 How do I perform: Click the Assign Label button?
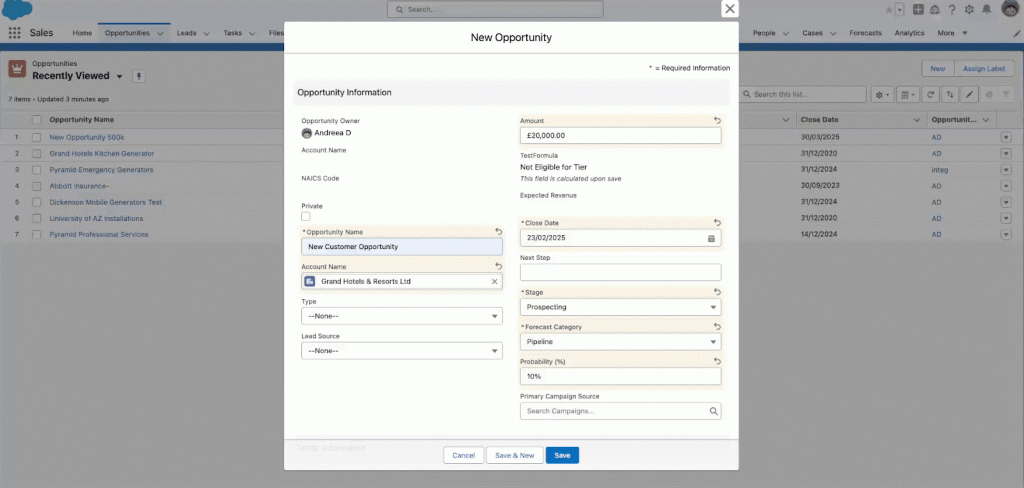(984, 69)
